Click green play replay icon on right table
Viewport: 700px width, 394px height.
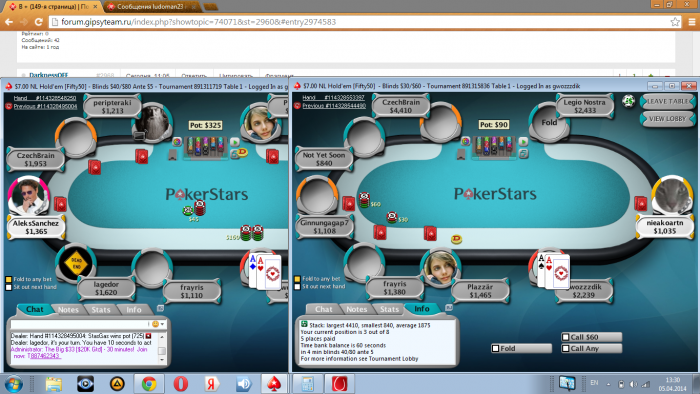[x=523, y=141]
